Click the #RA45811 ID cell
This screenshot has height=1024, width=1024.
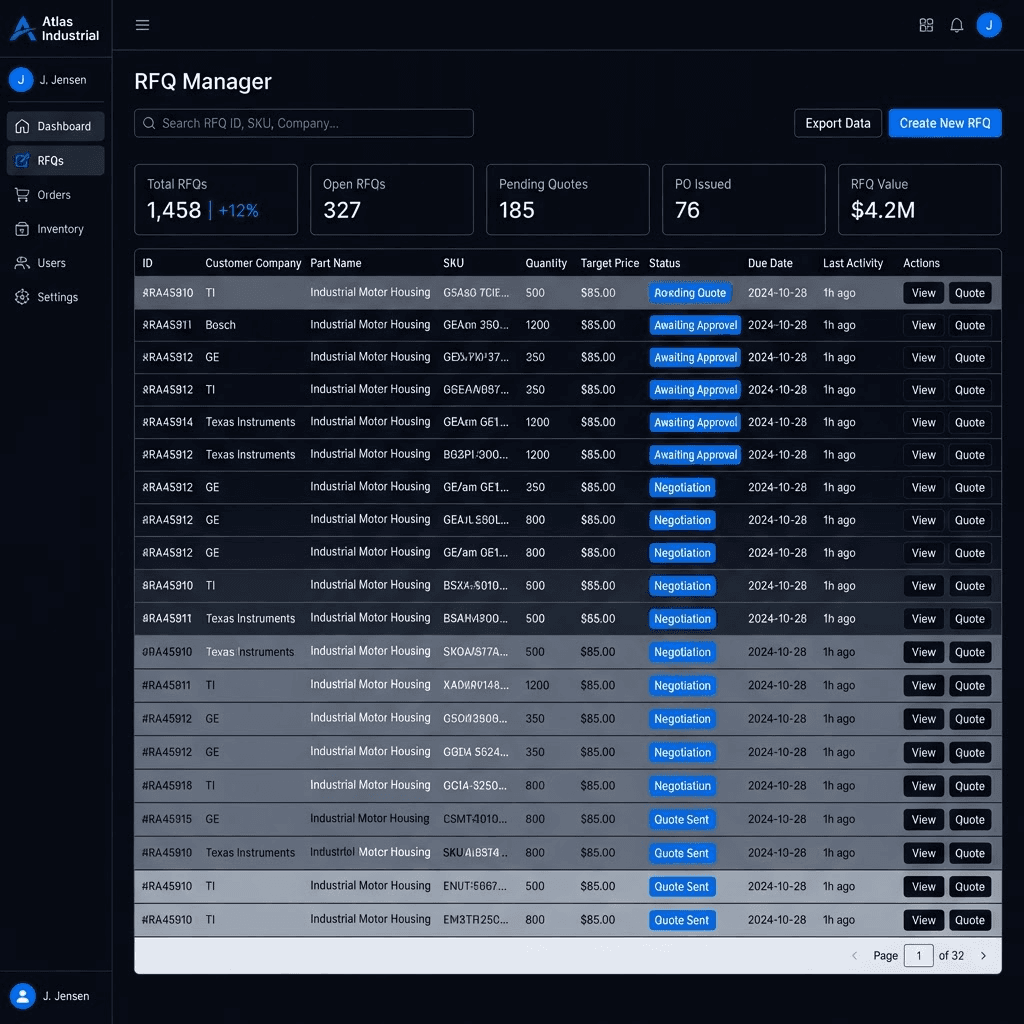pyautogui.click(x=167, y=685)
